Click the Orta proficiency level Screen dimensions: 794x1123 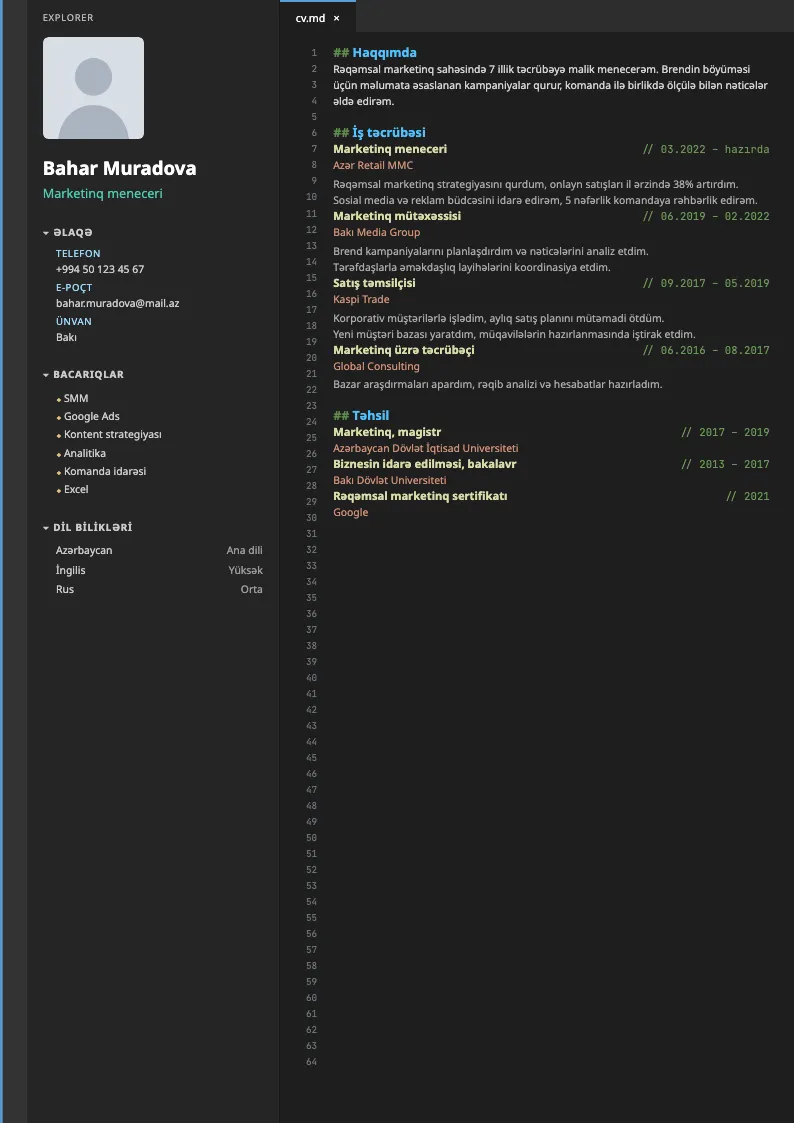251,589
